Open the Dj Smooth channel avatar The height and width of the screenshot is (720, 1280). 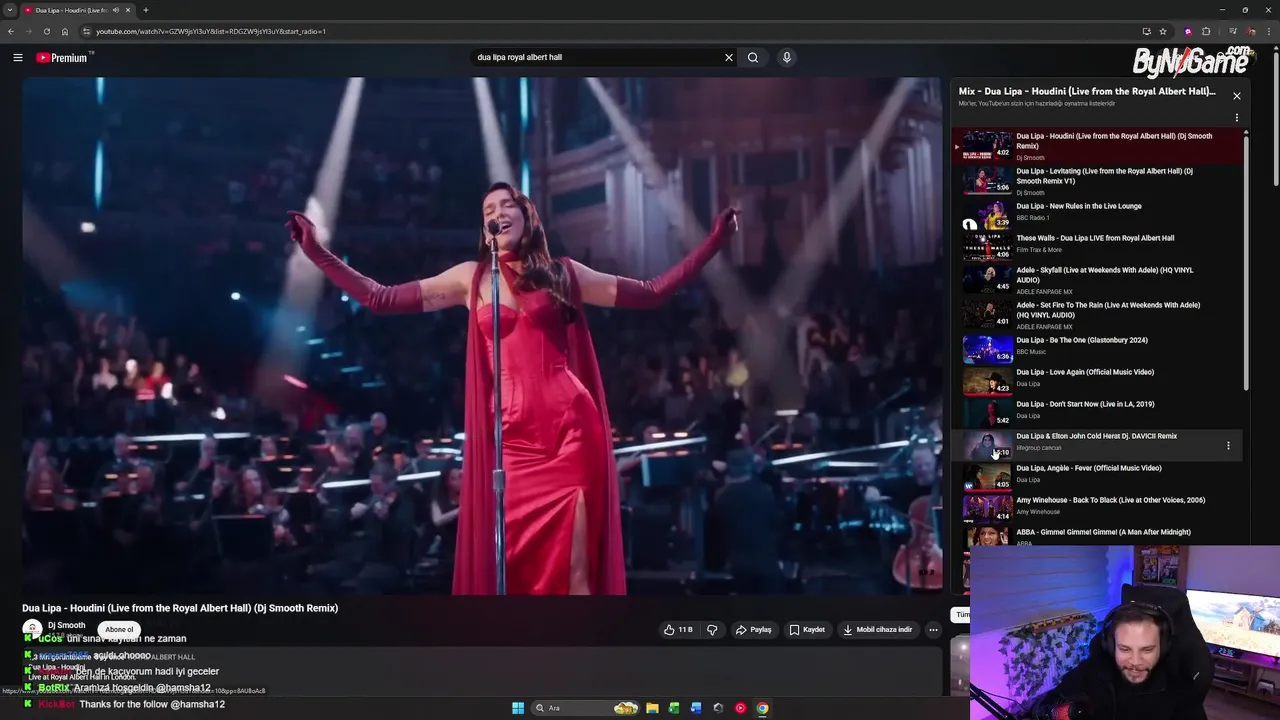pyautogui.click(x=33, y=629)
